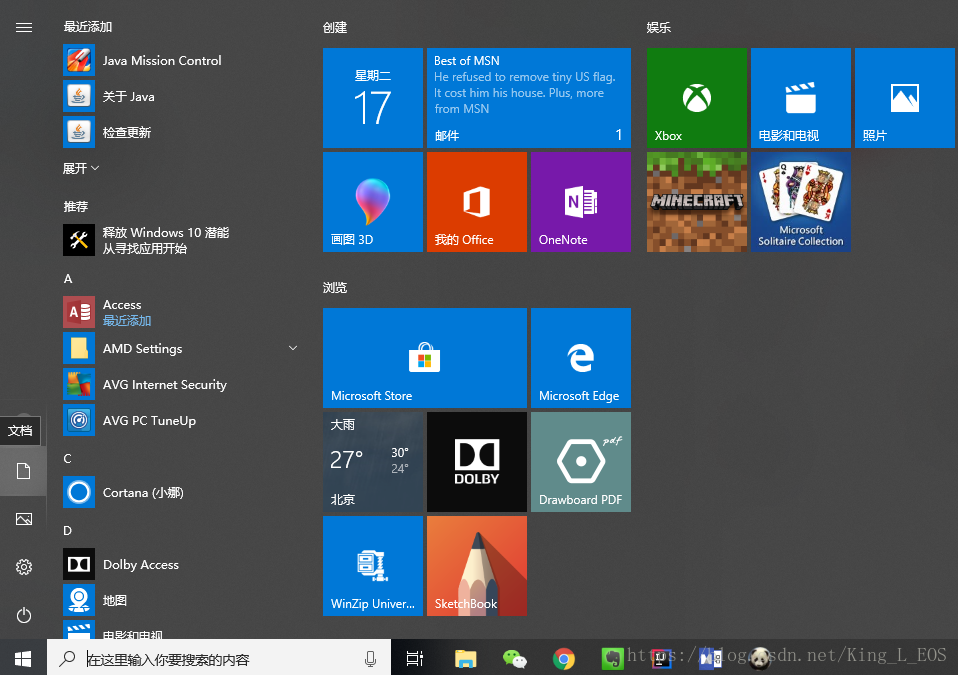The width and height of the screenshot is (958, 675).
Task: Open Documents from sidebar
Action: click(23, 471)
